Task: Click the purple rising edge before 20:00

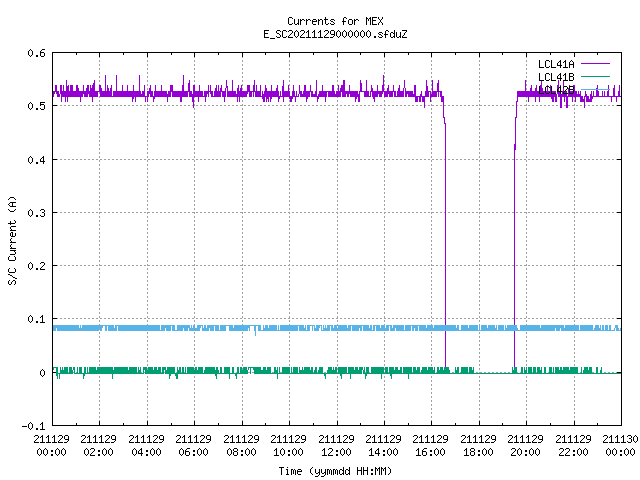Action: point(515,245)
